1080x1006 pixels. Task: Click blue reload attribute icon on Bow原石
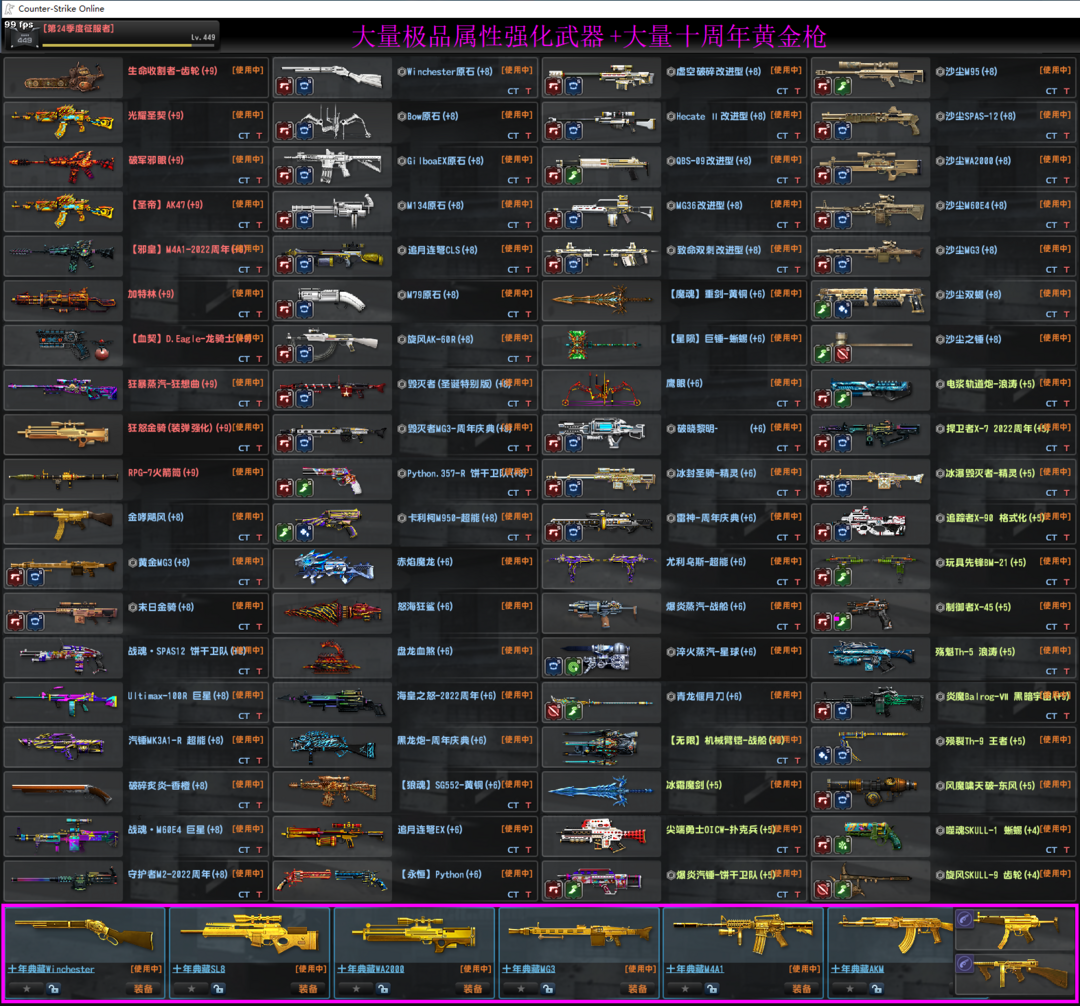[303, 131]
